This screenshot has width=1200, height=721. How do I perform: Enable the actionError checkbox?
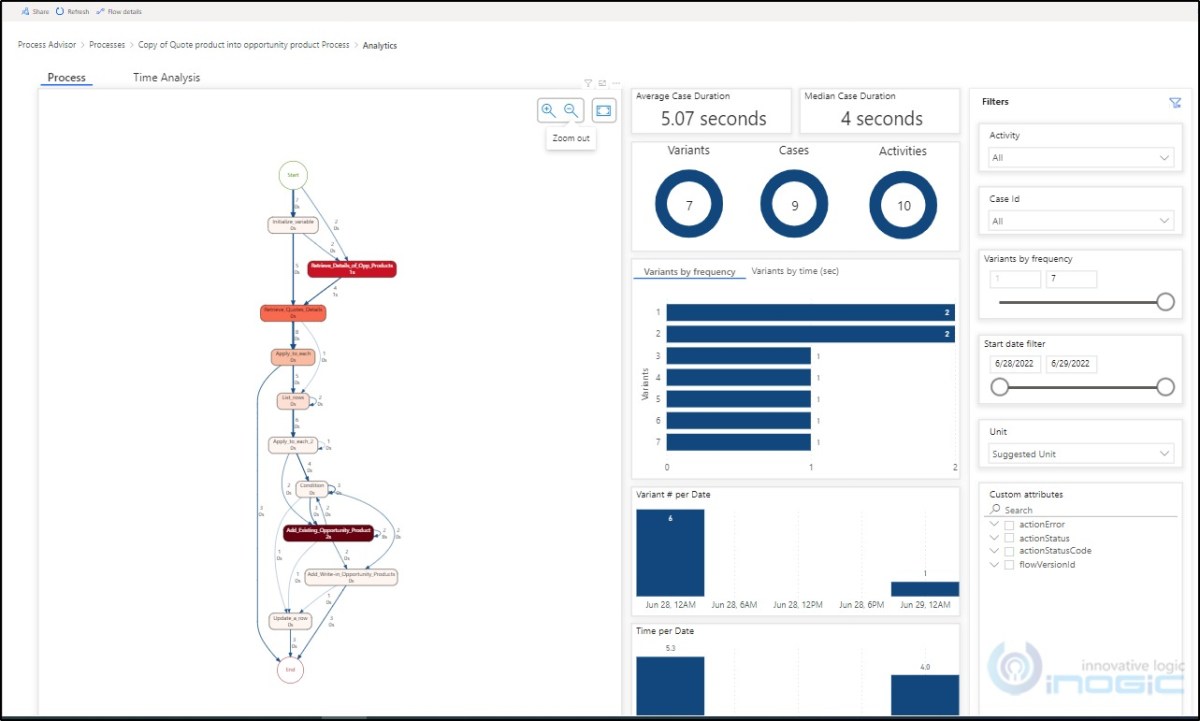(1009, 524)
